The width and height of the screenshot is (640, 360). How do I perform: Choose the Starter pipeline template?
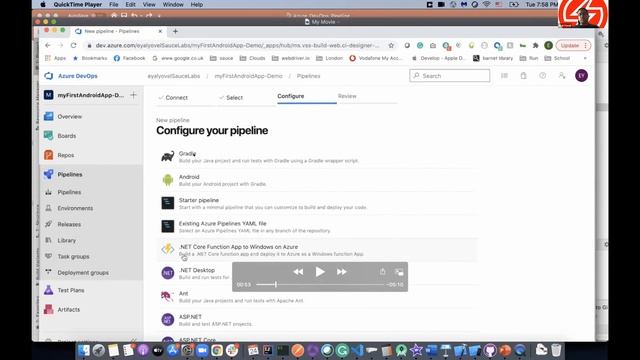(x=317, y=203)
